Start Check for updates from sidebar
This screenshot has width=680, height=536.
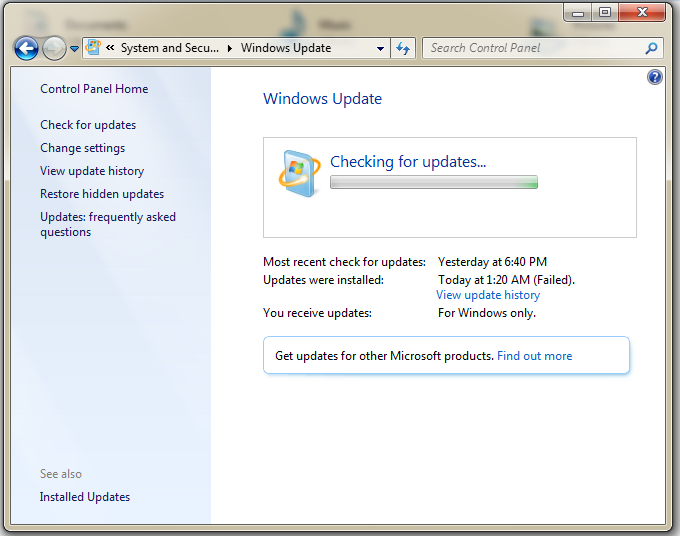coord(88,125)
